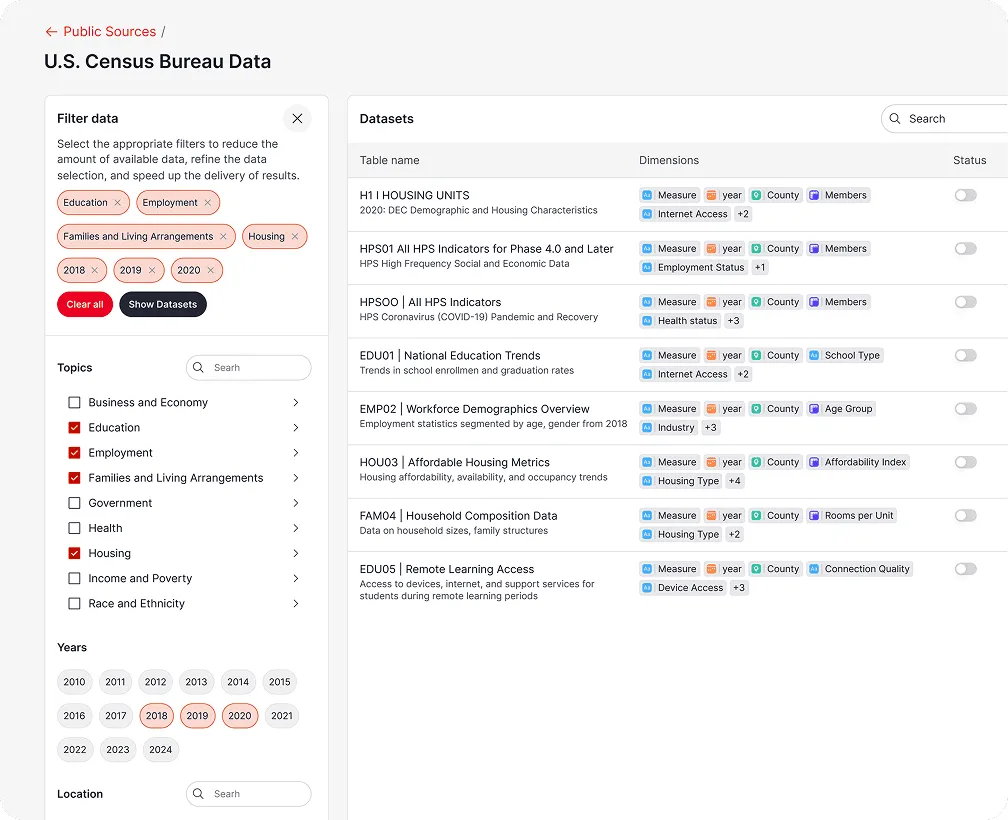1008x820 pixels.
Task: Expand Families and Living Arrangements chevron
Action: 296,477
